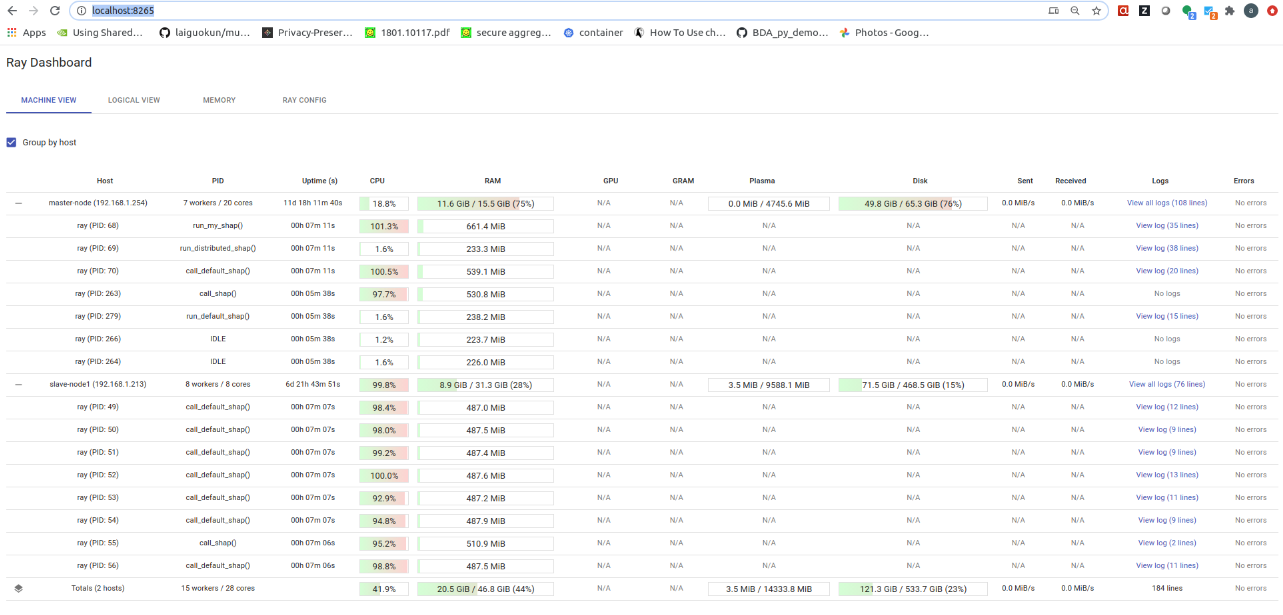Open the Memory tab
The width and height of the screenshot is (1283, 615).
coord(219,100)
